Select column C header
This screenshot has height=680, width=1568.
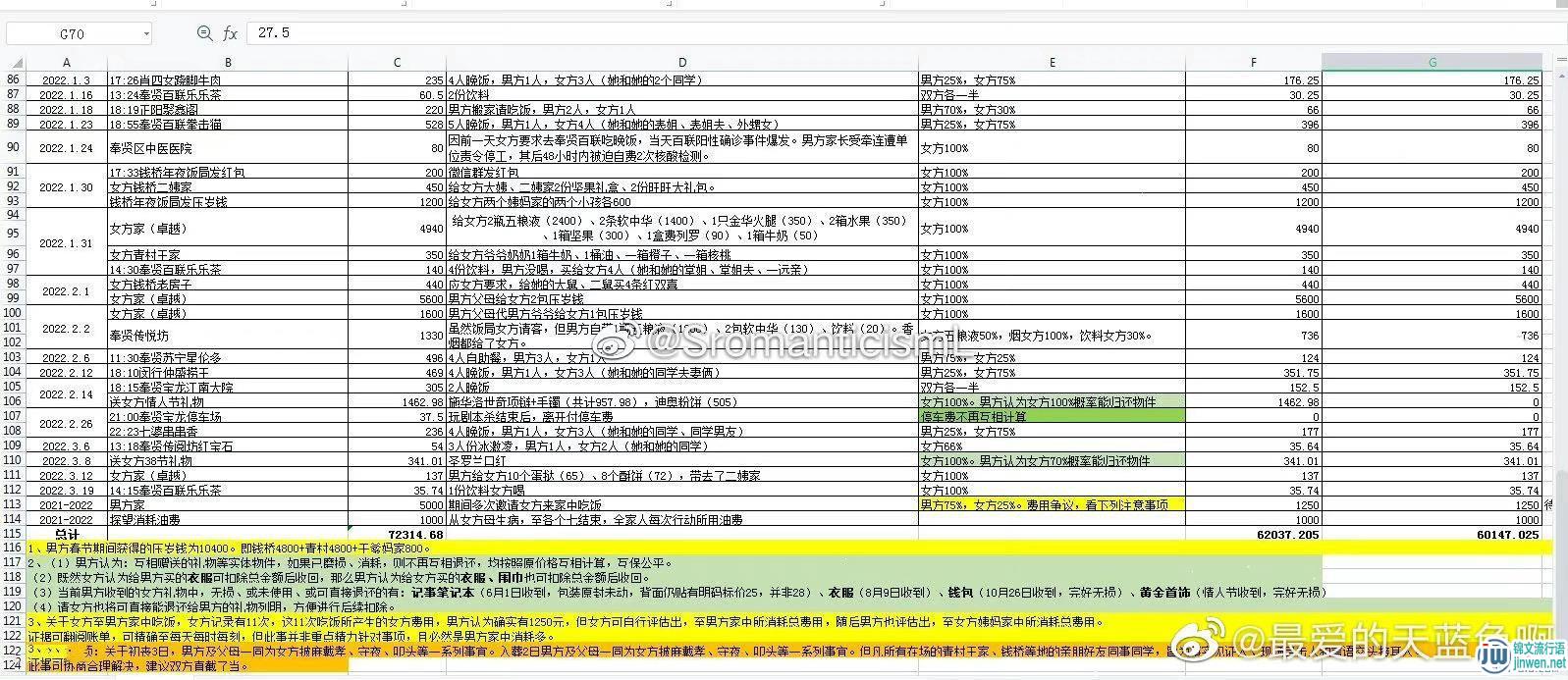click(x=397, y=63)
